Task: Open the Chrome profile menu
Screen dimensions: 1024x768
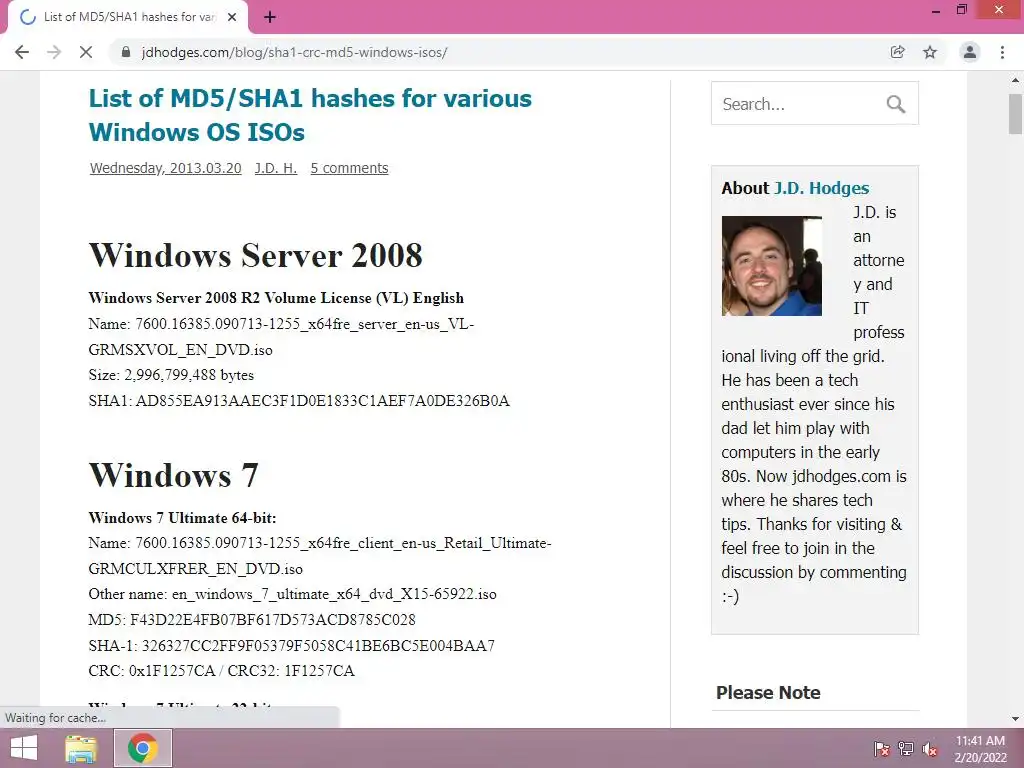Action: coord(970,52)
